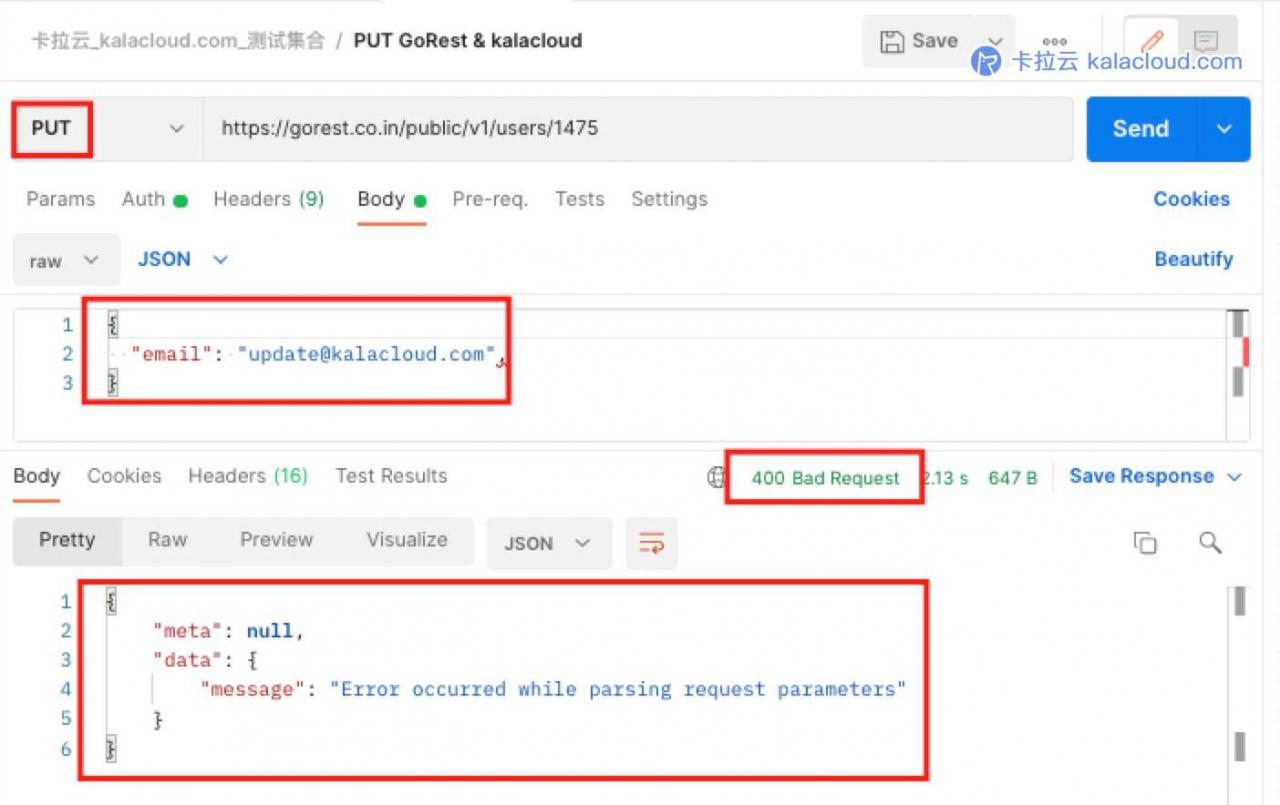
Task: Send the request
Action: point(1141,129)
